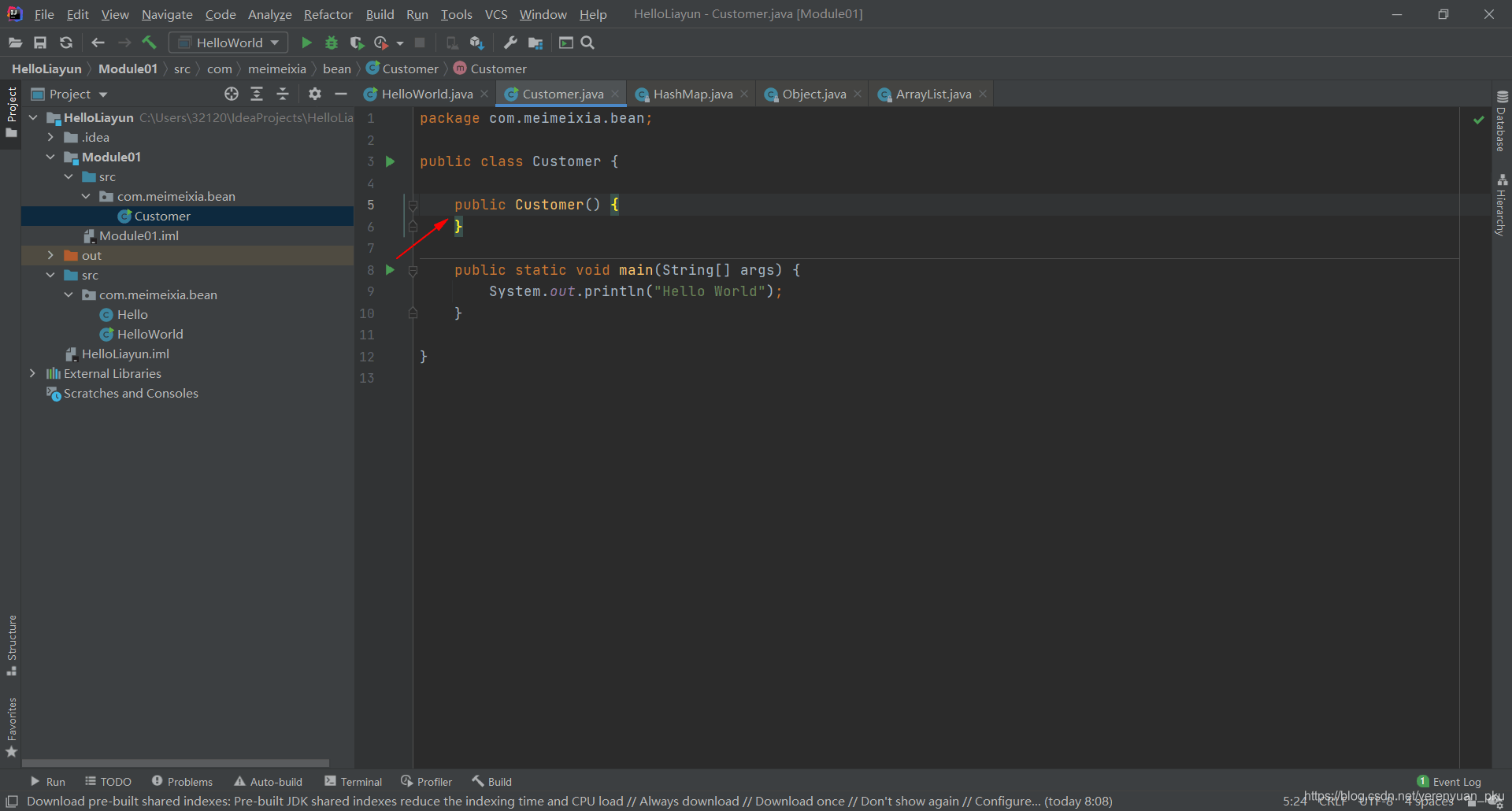
Task: Toggle the Favorites tool window stripe
Action: [11, 728]
